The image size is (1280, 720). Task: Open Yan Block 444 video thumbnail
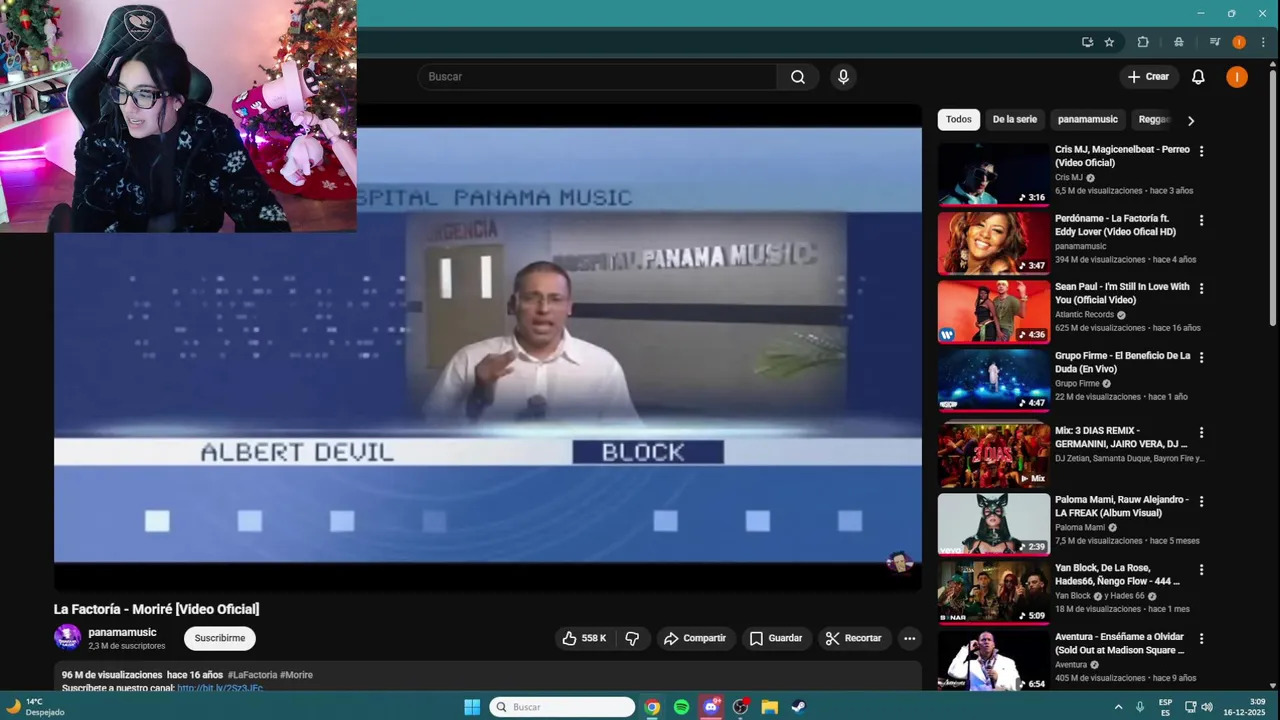click(993, 593)
